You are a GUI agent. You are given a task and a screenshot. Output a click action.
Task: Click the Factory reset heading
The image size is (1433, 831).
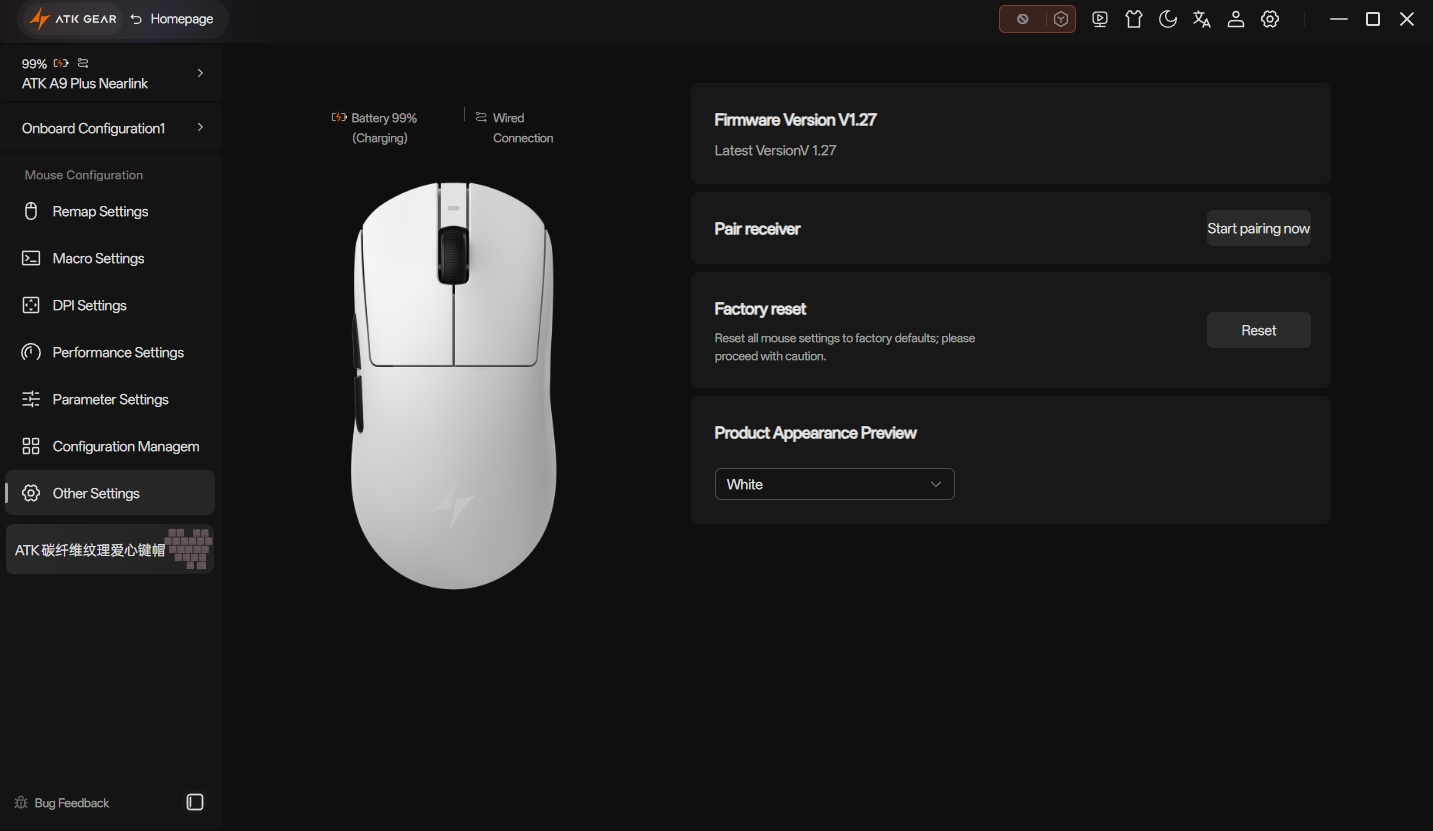760,309
